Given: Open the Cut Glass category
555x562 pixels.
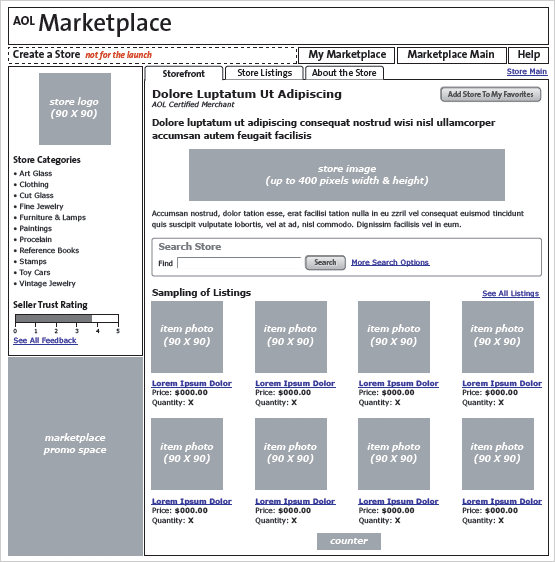Looking at the screenshot, I should click(x=36, y=196).
